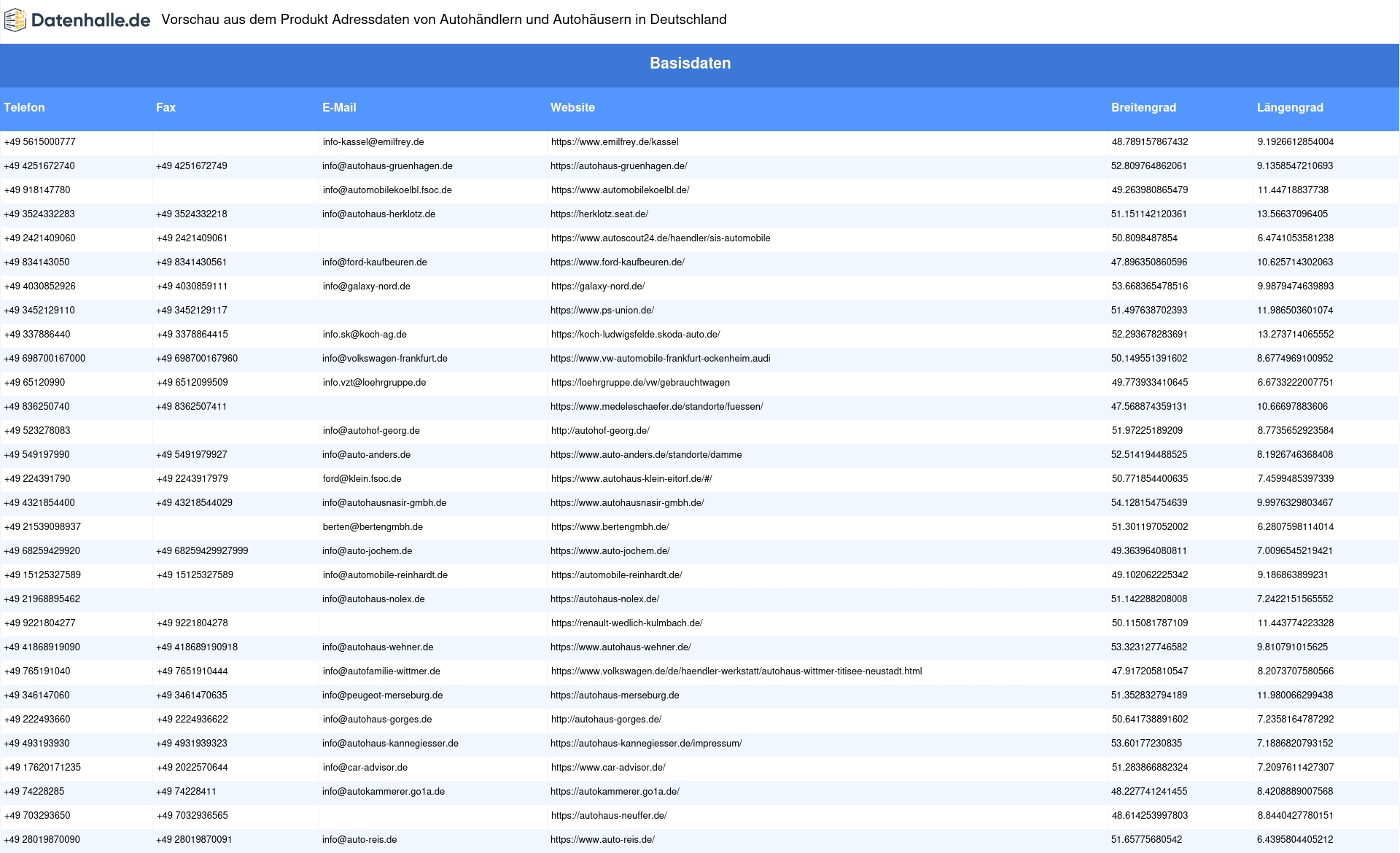This screenshot has width=1400, height=853.
Task: Click website https://autohaus-nolex.de/
Action: (605, 599)
